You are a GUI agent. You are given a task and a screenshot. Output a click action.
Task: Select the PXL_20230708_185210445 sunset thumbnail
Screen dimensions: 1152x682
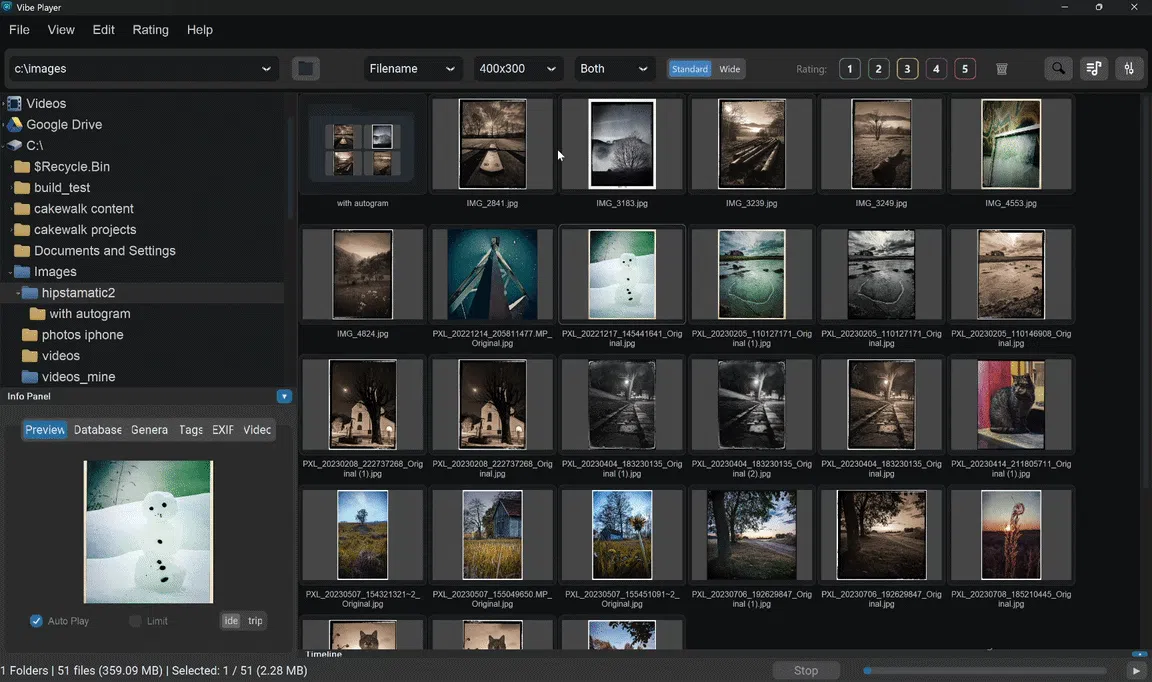pyautogui.click(x=1011, y=535)
